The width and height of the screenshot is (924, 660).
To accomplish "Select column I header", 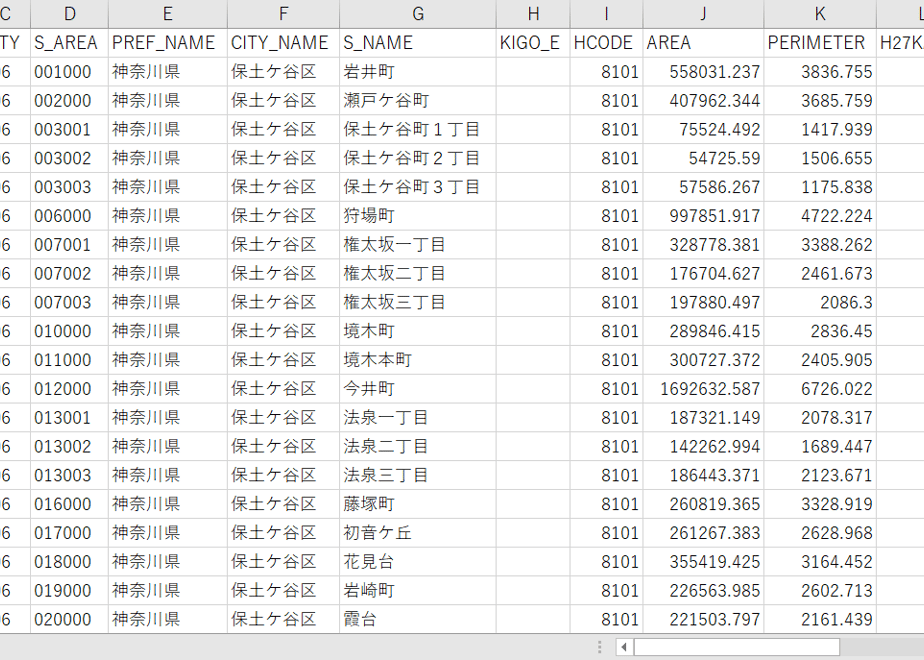I will point(606,14).
